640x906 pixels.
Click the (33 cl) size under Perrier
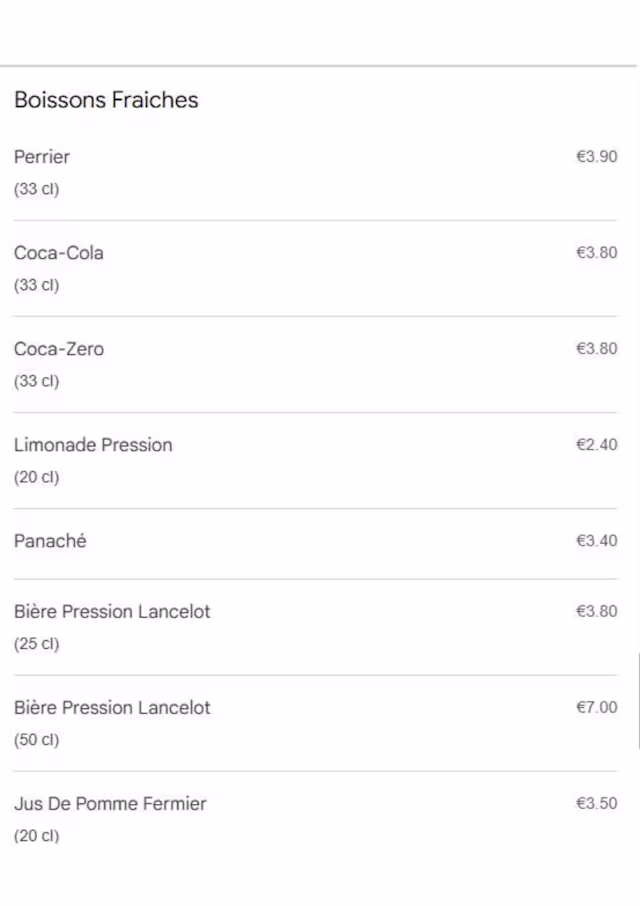(x=37, y=189)
